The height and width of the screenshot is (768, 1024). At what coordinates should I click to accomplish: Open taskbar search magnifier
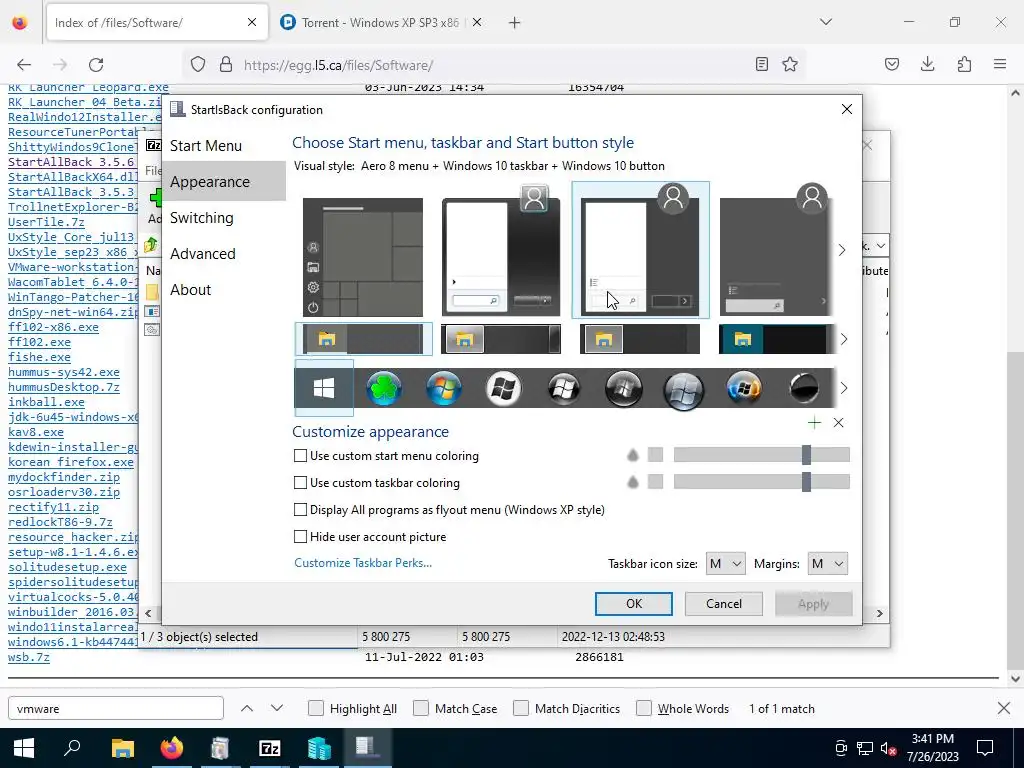tap(72, 748)
